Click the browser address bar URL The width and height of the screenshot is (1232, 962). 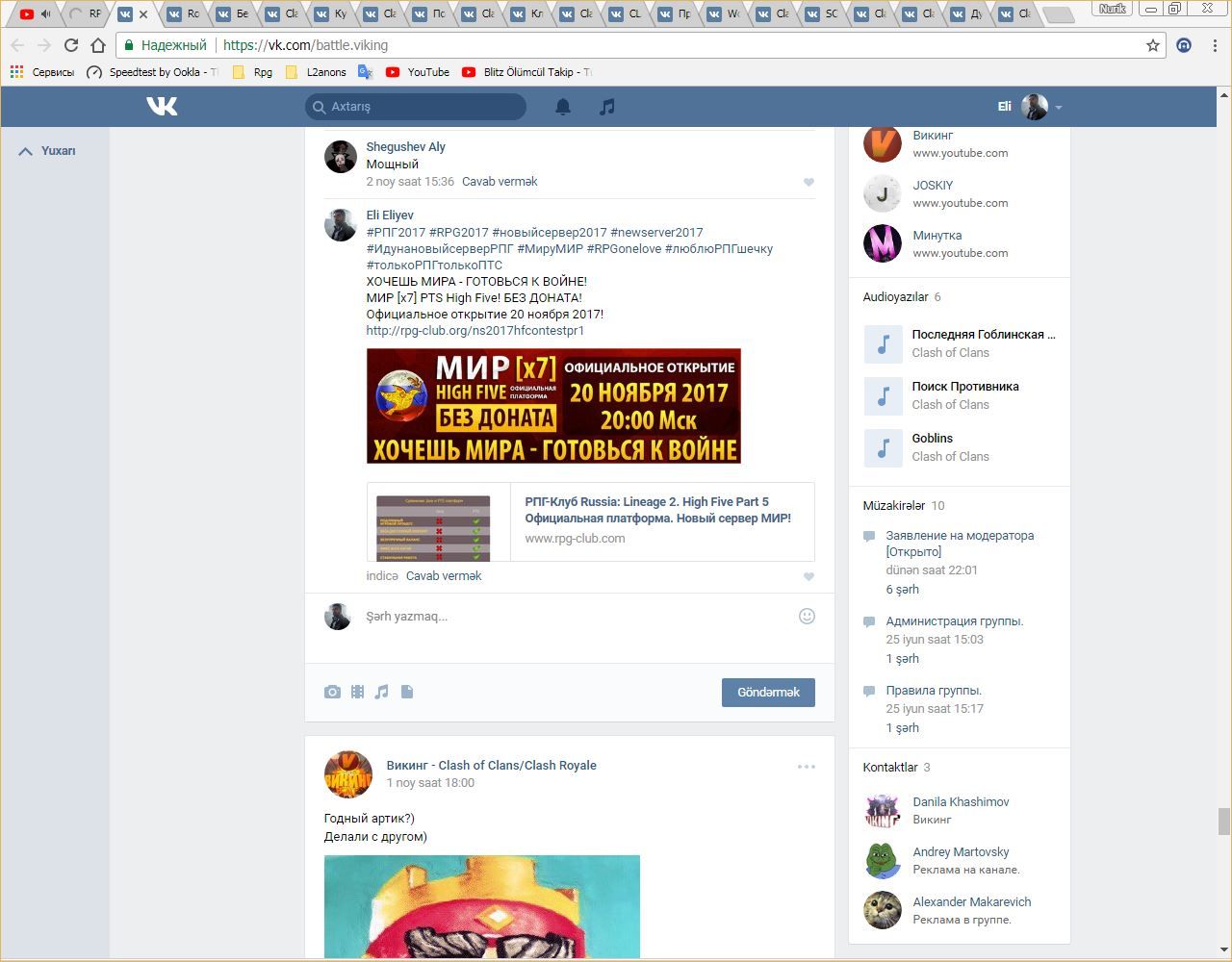tap(306, 45)
